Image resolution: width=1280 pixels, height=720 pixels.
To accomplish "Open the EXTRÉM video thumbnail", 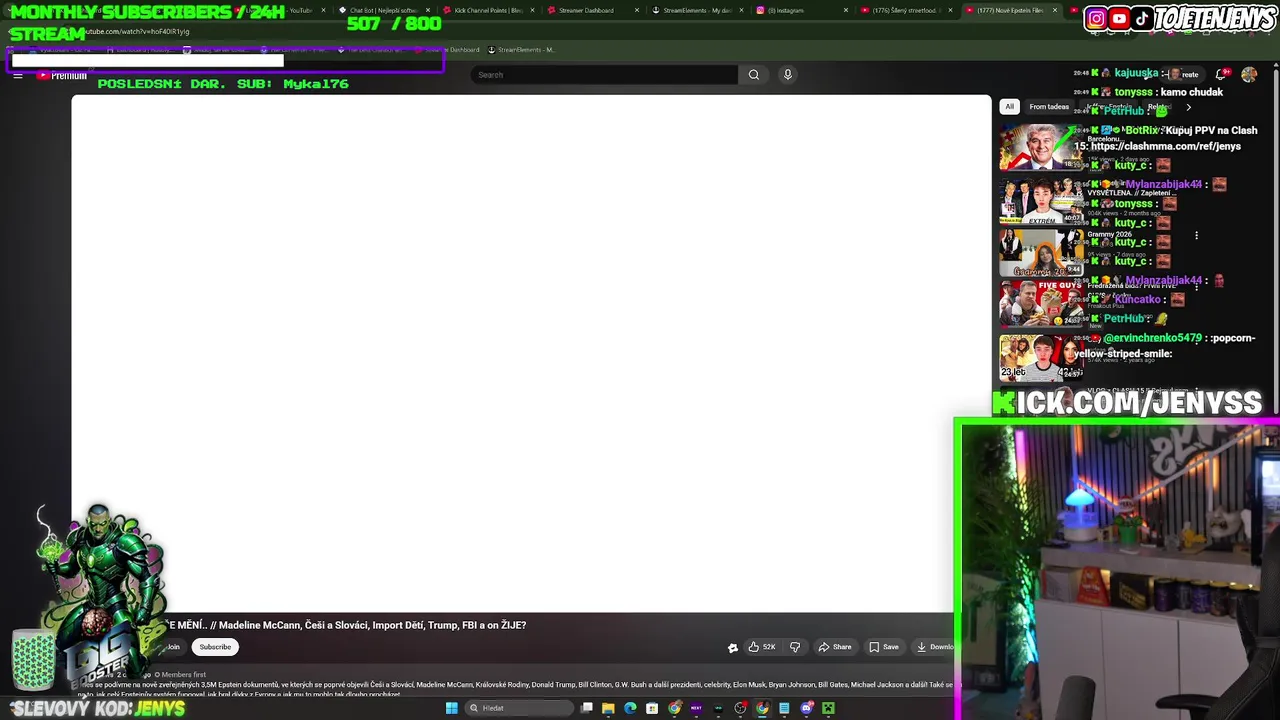I will tap(1042, 201).
